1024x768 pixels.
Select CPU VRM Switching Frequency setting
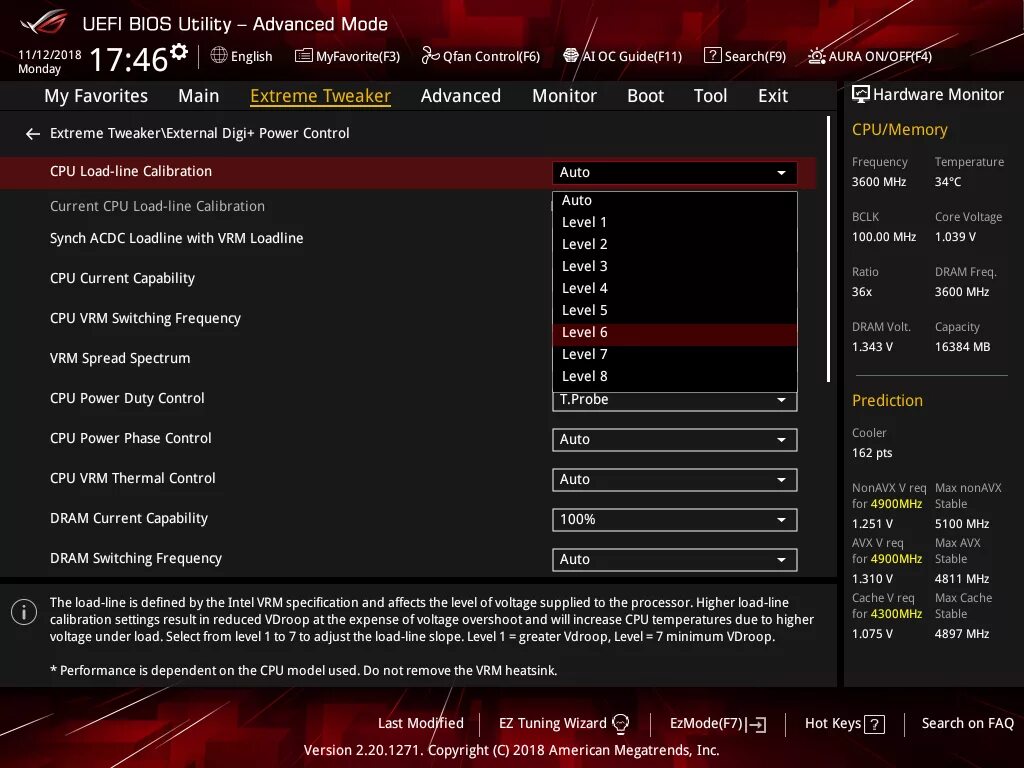pyautogui.click(x=145, y=318)
